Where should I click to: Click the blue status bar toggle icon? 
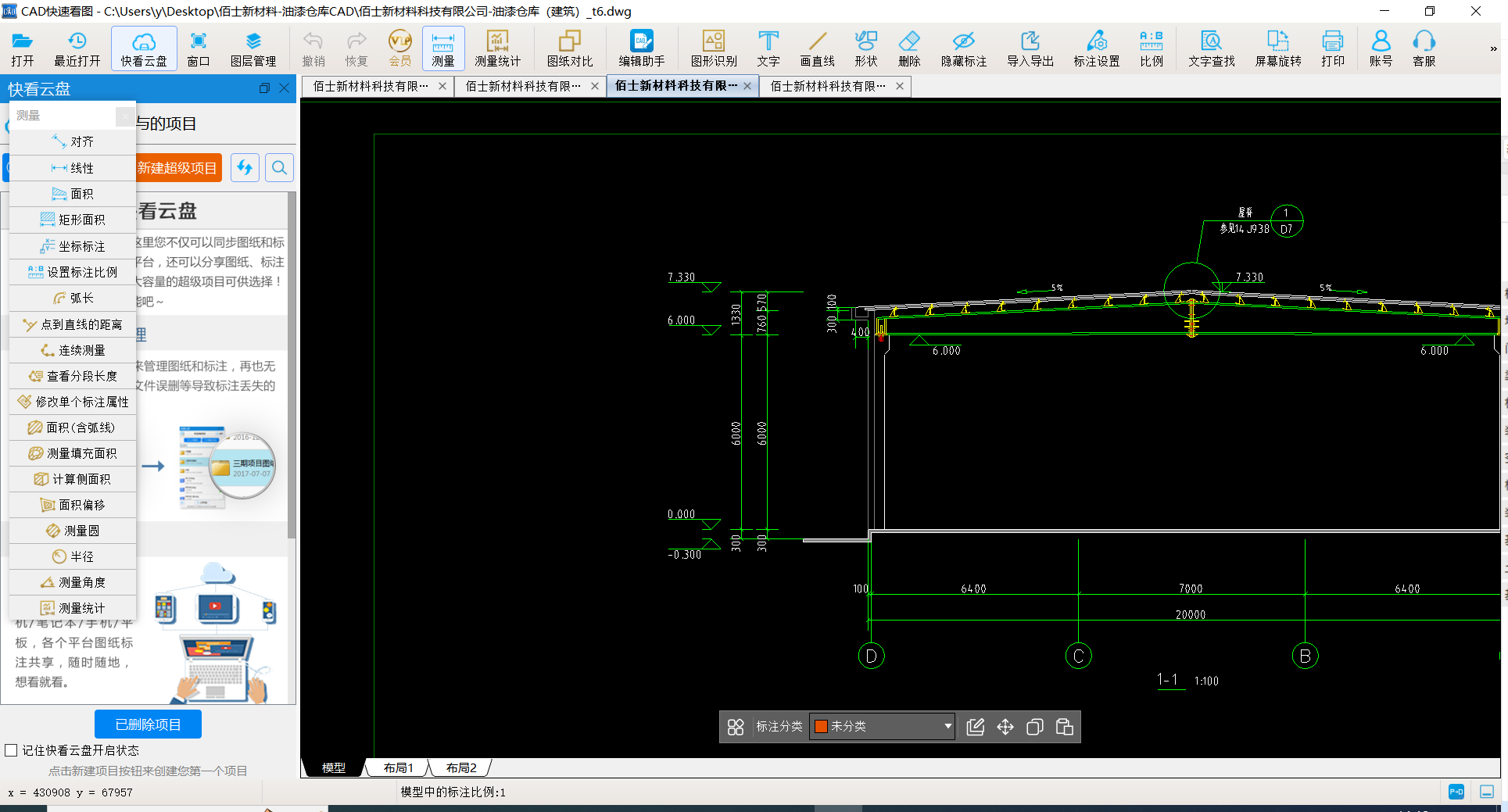(1456, 792)
